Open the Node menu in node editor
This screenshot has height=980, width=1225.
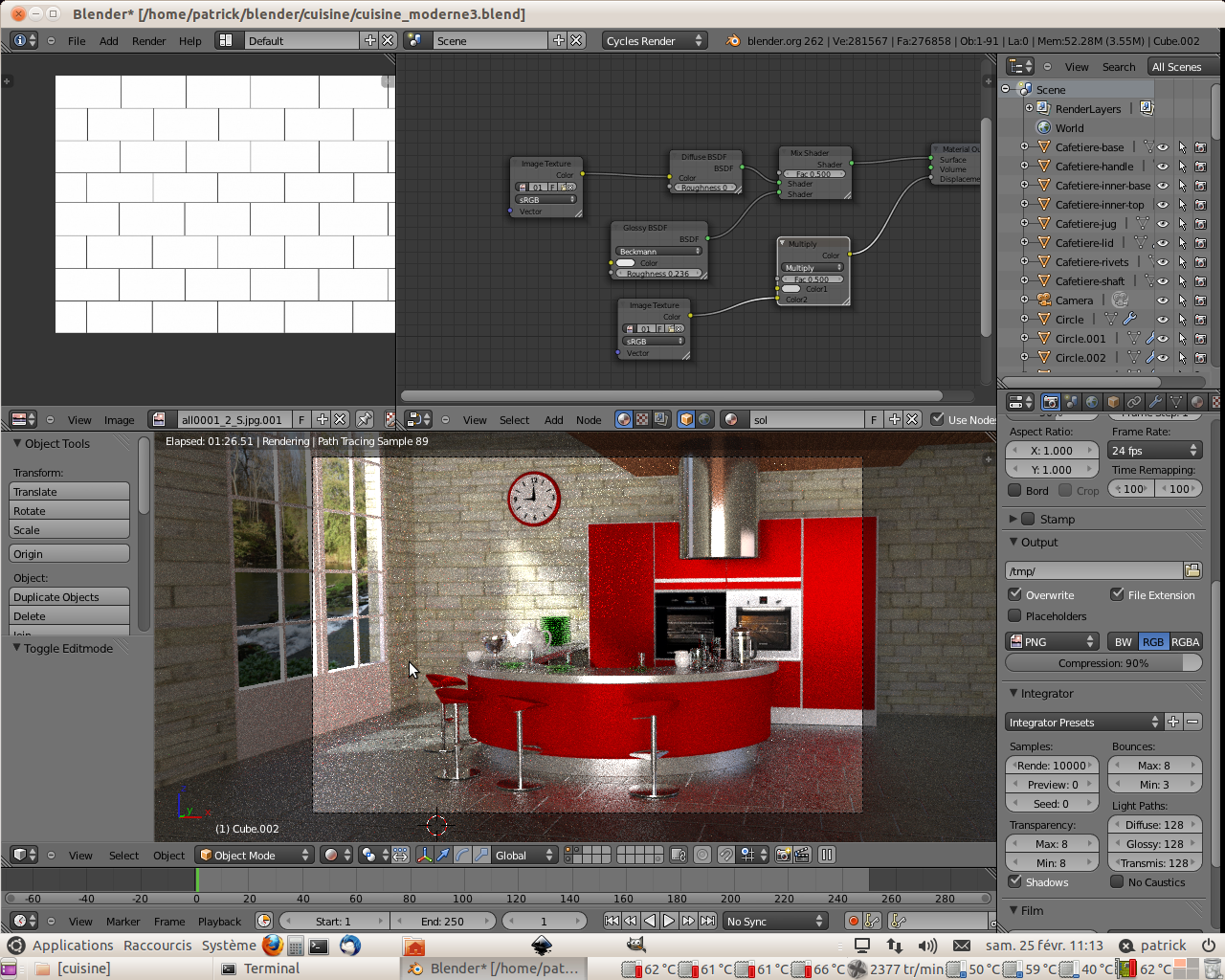pyautogui.click(x=589, y=420)
